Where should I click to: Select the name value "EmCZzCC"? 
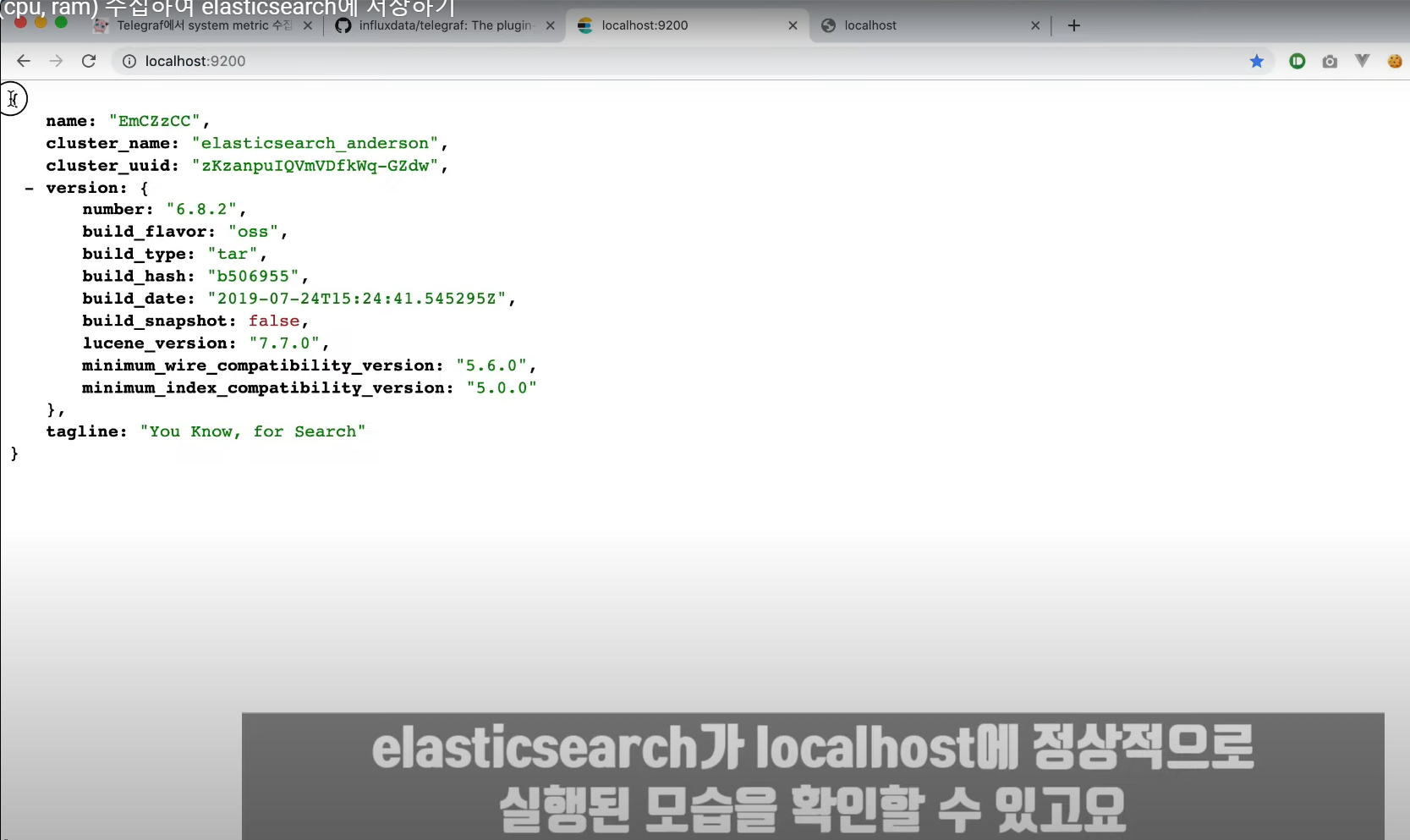click(155, 121)
